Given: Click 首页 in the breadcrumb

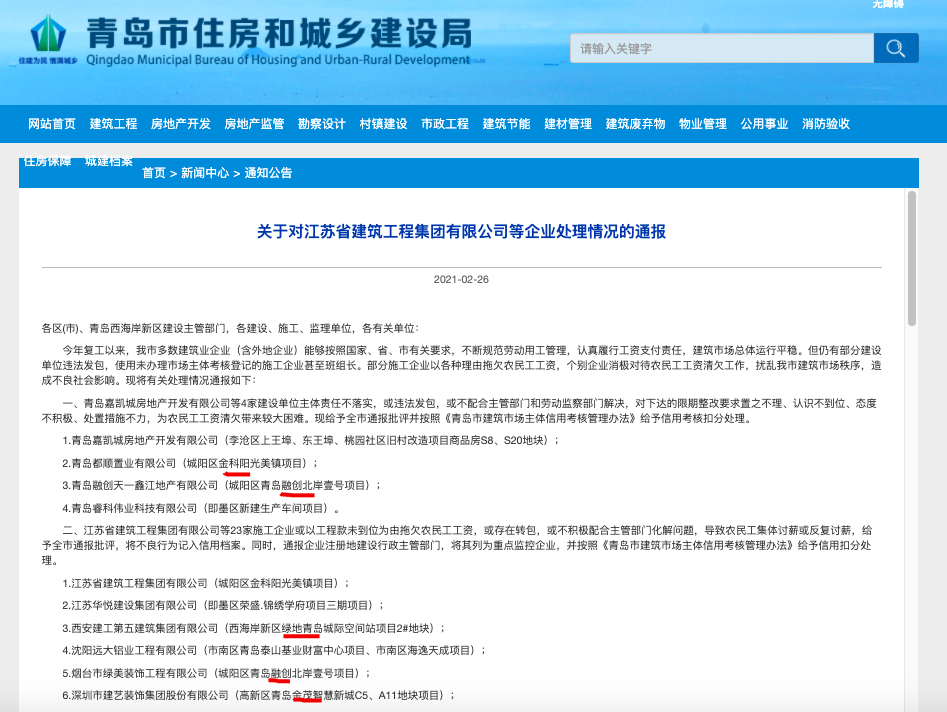Looking at the screenshot, I should 153,173.
